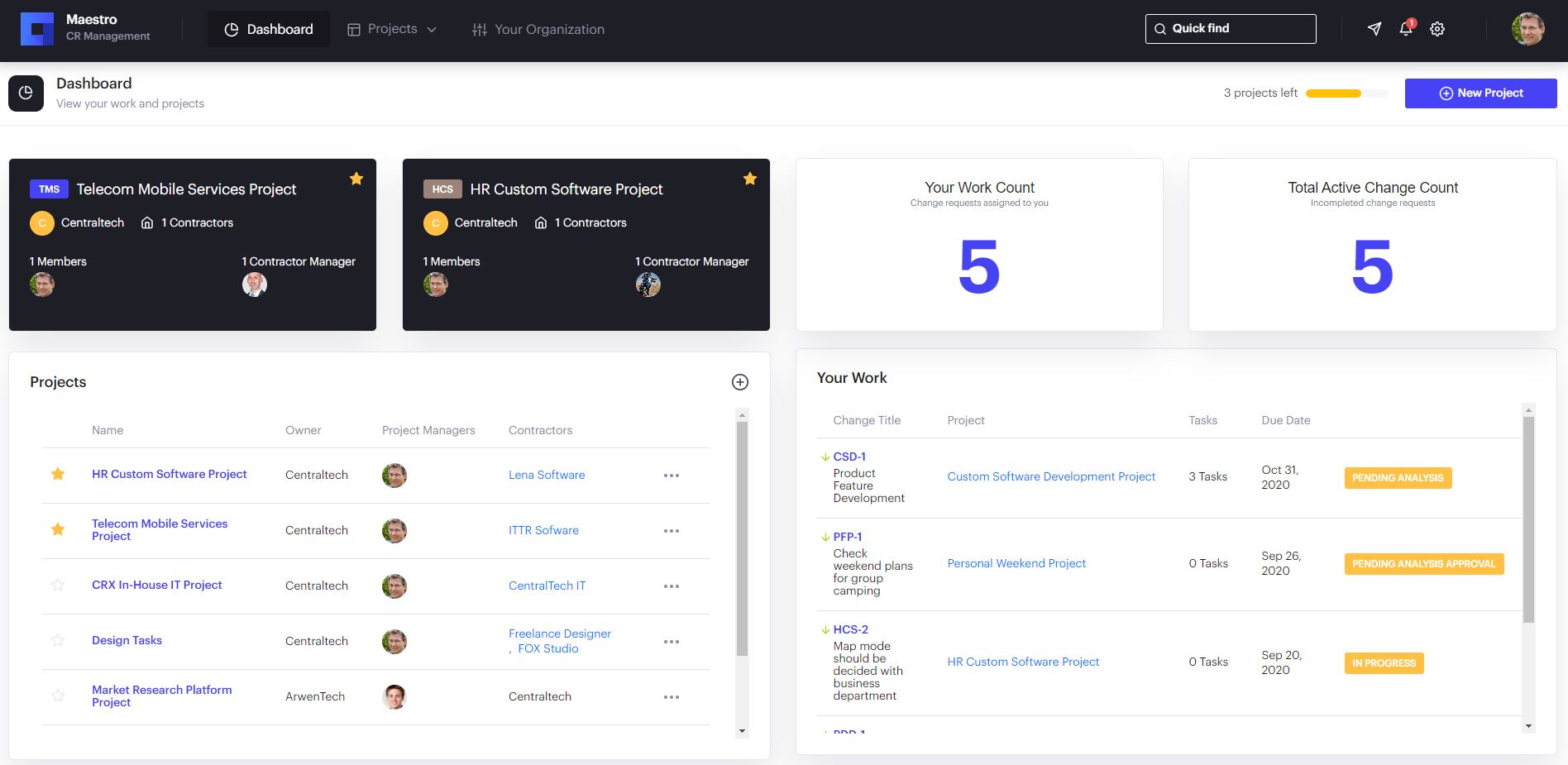The height and width of the screenshot is (765, 1568).
Task: Click contractors building icon on HR Custom card
Action: click(541, 223)
